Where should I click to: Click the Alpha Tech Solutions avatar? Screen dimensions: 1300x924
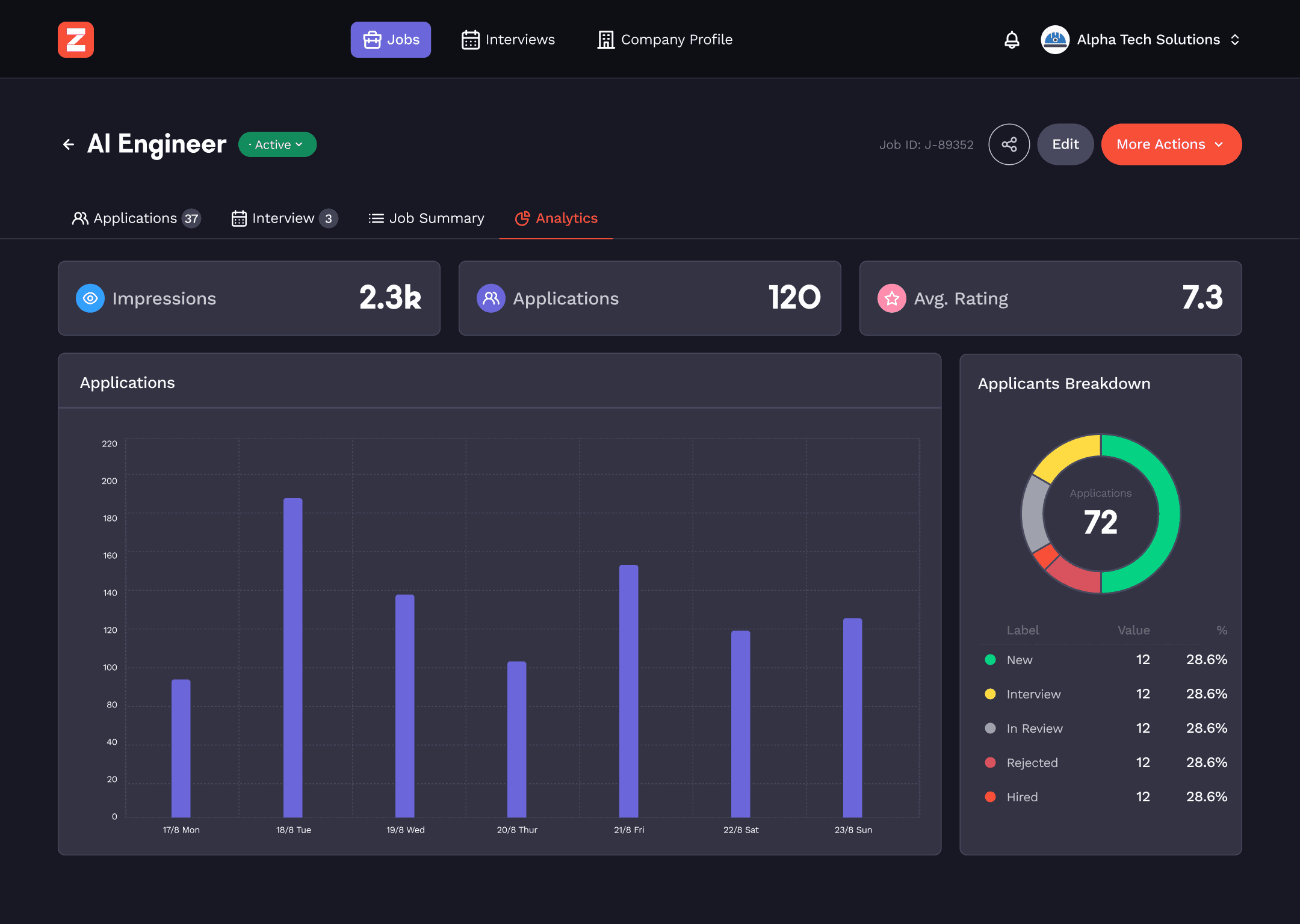click(x=1055, y=40)
